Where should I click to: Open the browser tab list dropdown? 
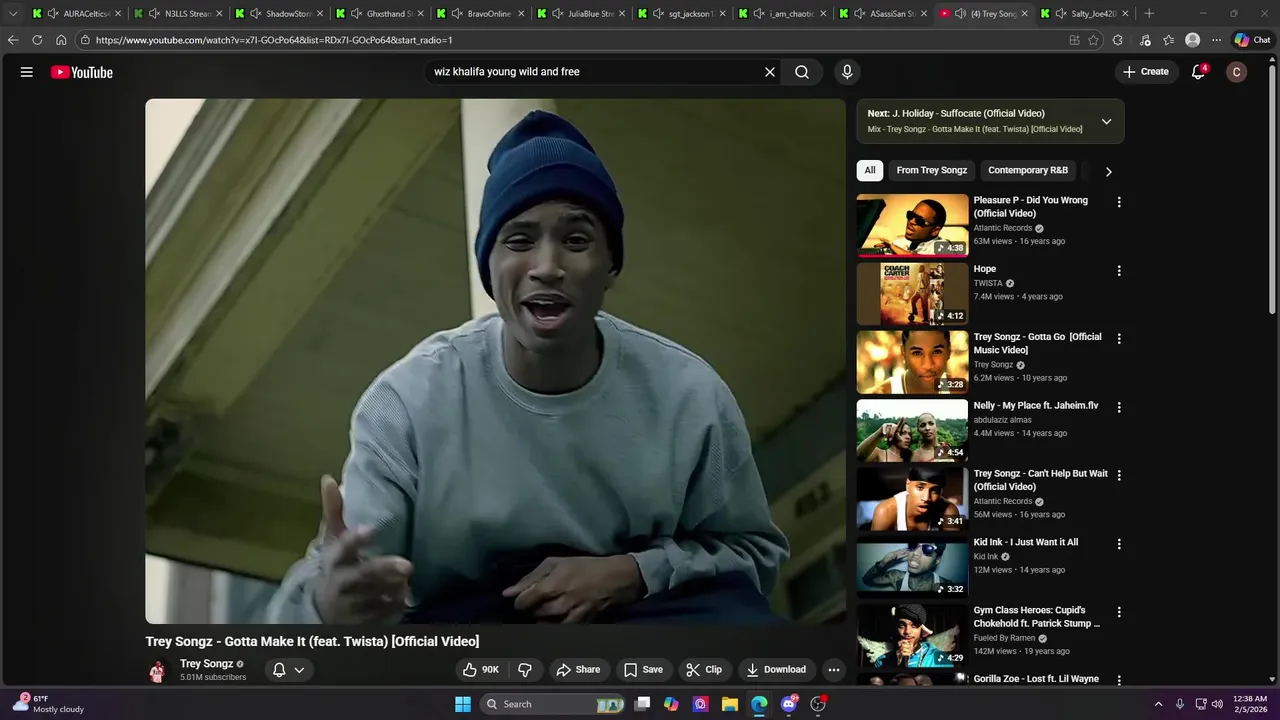click(x=13, y=14)
